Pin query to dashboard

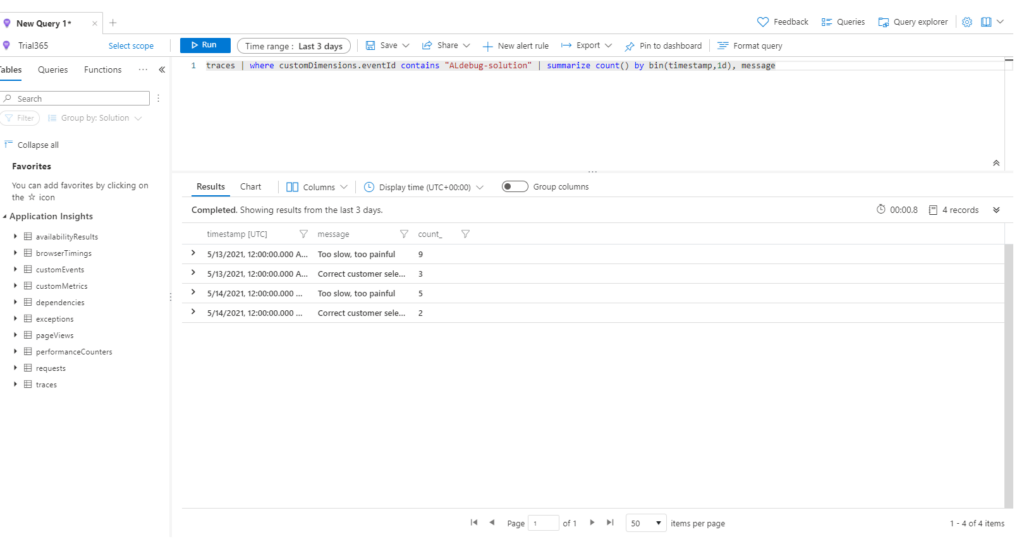pos(663,46)
